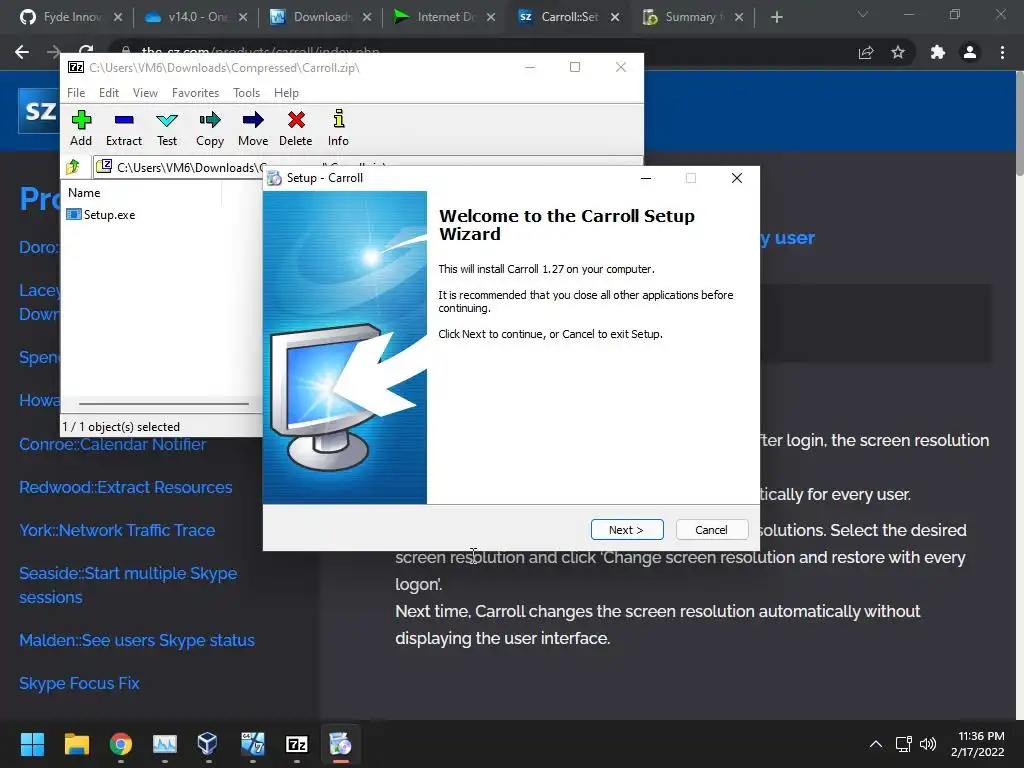Go up one folder level in 7-Zip
Viewport: 1024px width, 768px height.
73,167
